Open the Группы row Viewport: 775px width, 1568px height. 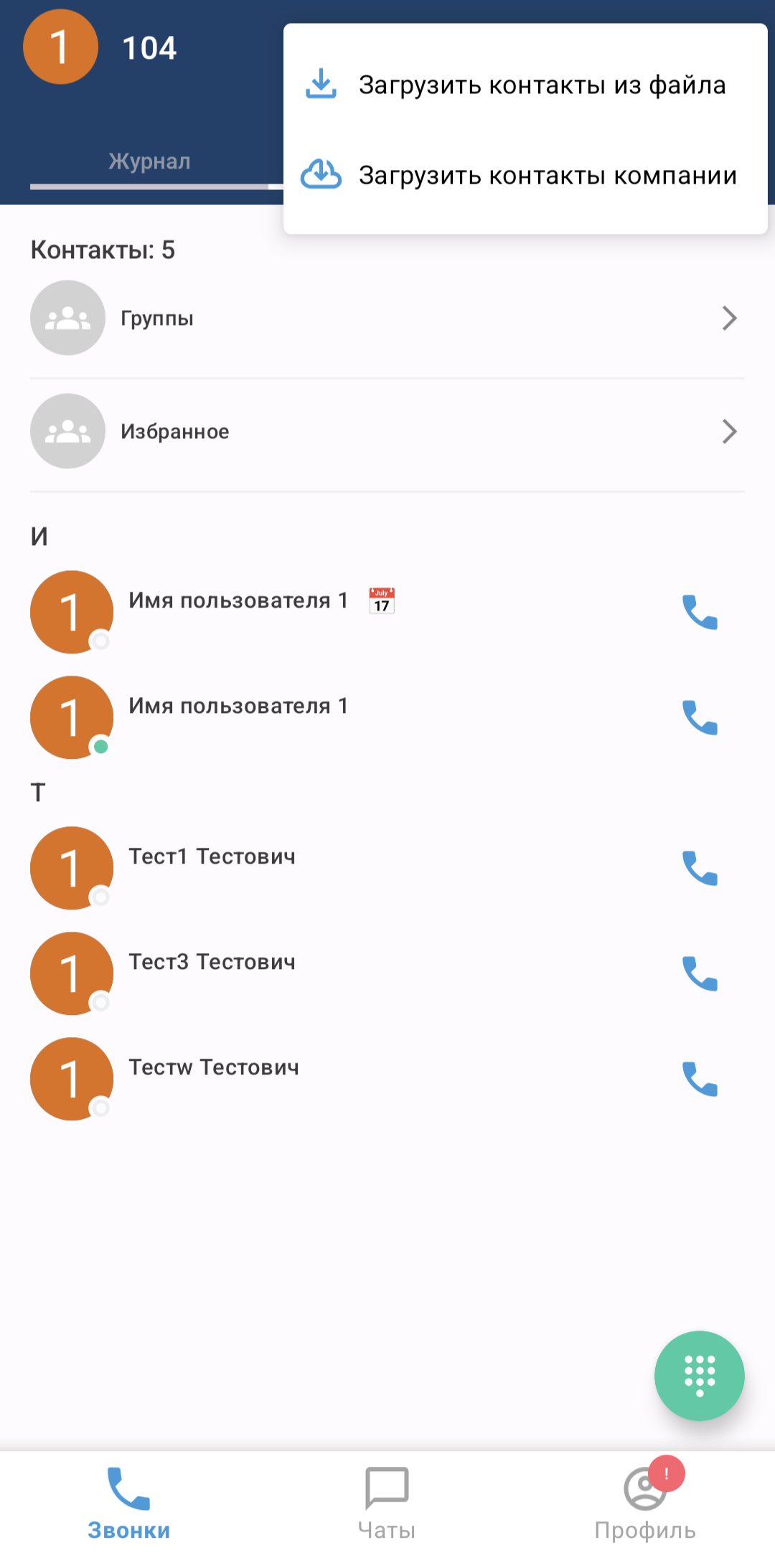[x=387, y=318]
